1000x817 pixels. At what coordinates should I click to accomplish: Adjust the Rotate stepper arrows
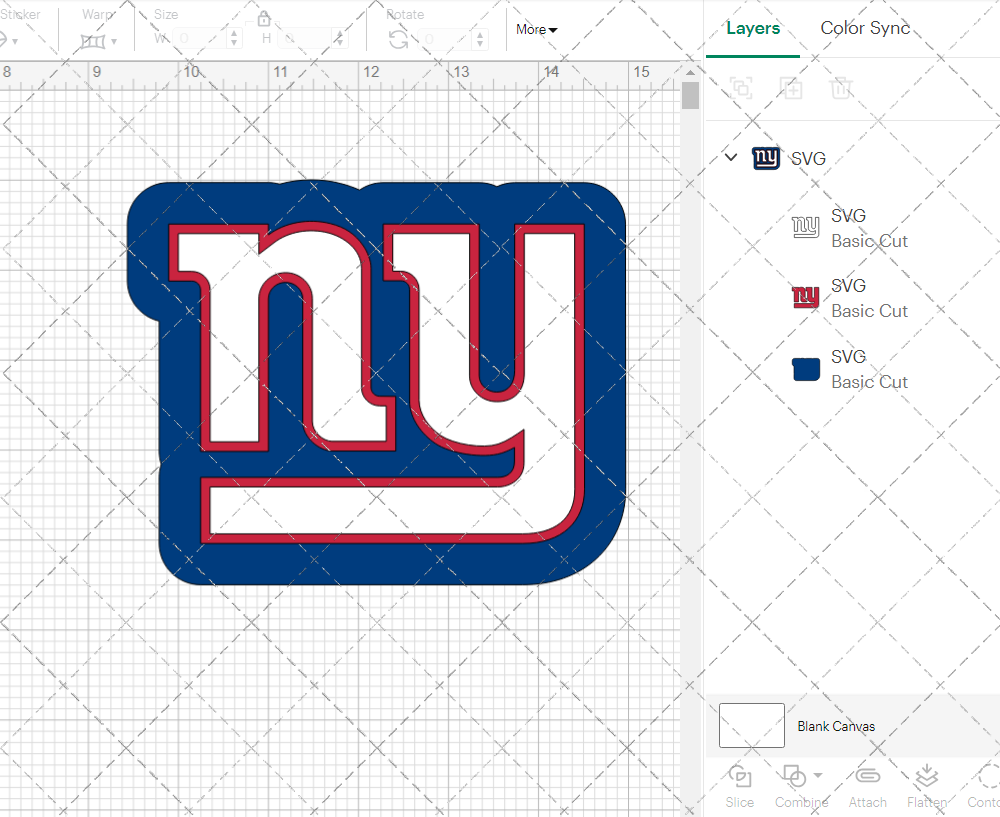480,39
